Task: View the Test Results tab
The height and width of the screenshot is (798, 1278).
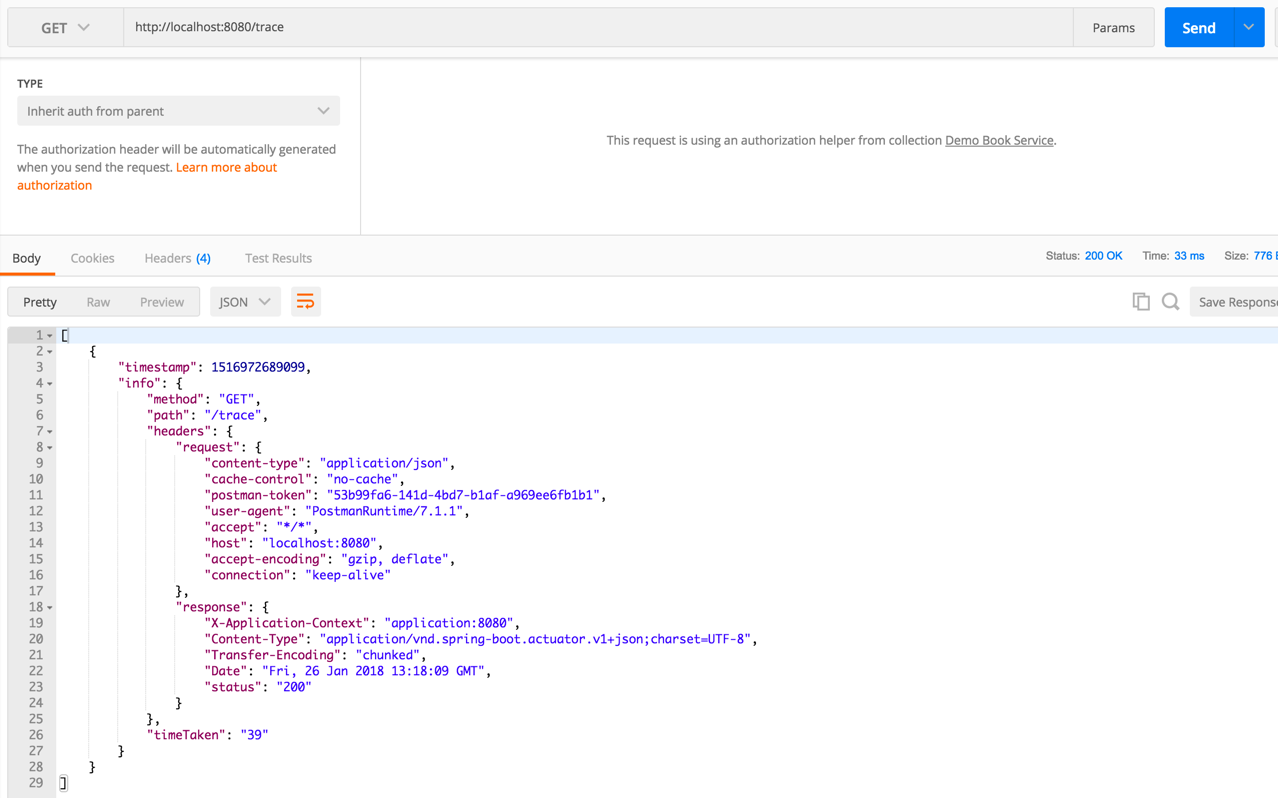Action: click(278, 257)
